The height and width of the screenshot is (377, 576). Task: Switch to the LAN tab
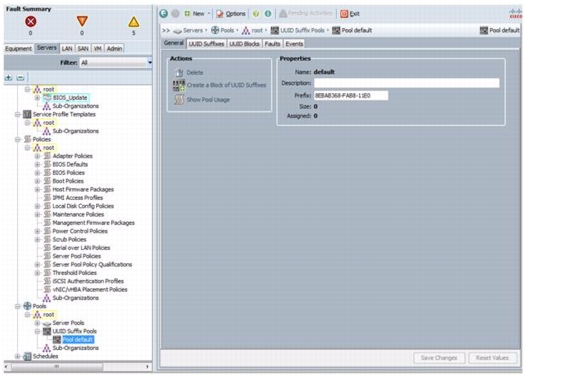(x=67, y=49)
